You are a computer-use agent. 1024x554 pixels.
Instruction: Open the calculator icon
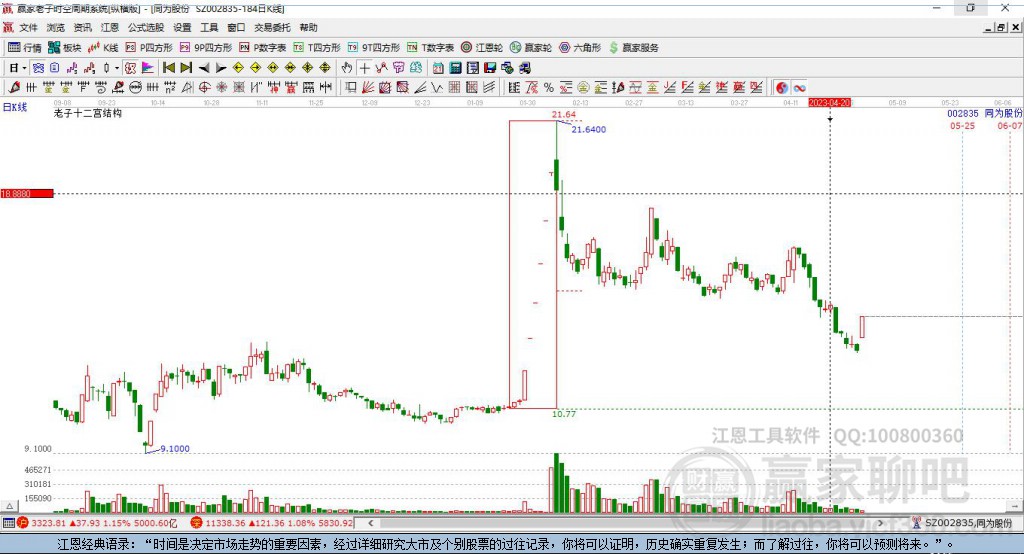[x=455, y=67]
